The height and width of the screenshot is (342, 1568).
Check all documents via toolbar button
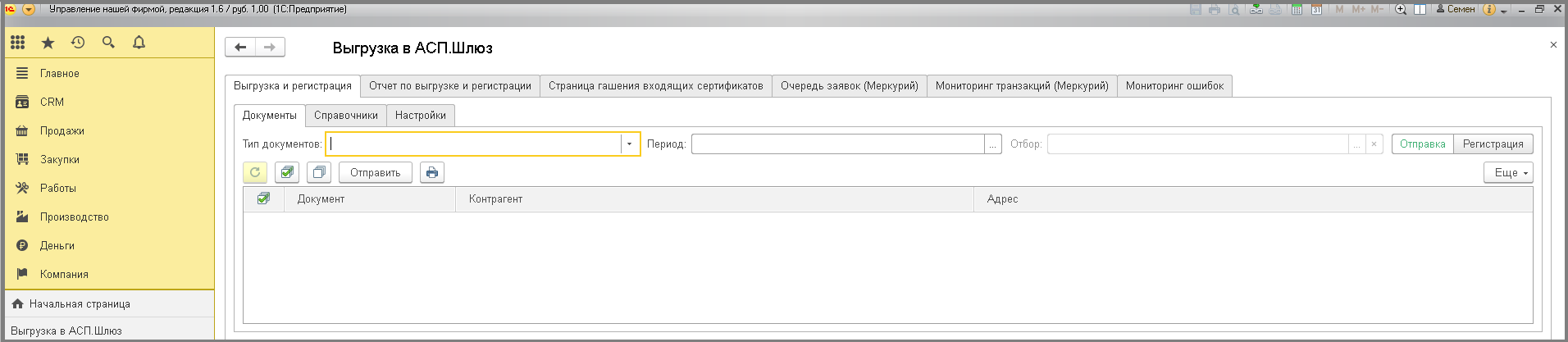pyautogui.click(x=287, y=172)
